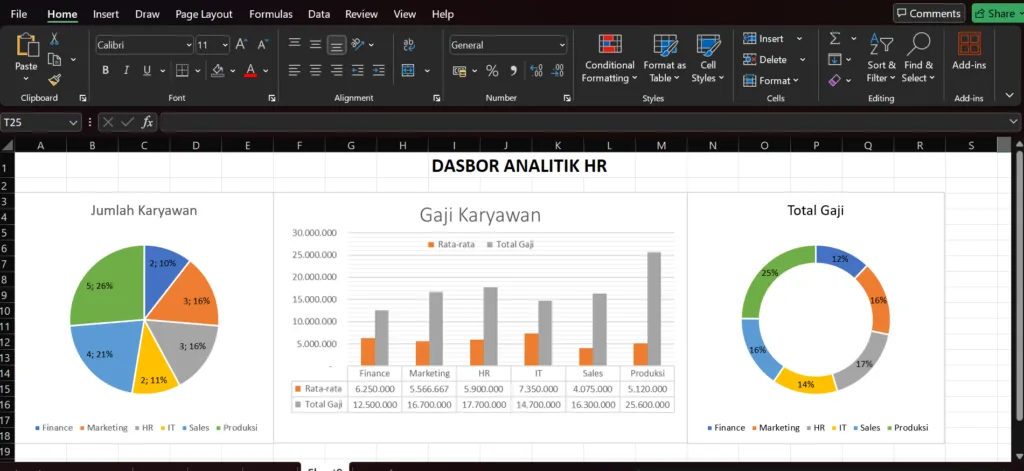This screenshot has height=471, width=1024.
Task: Click Merge & Center icon
Action: point(408,70)
